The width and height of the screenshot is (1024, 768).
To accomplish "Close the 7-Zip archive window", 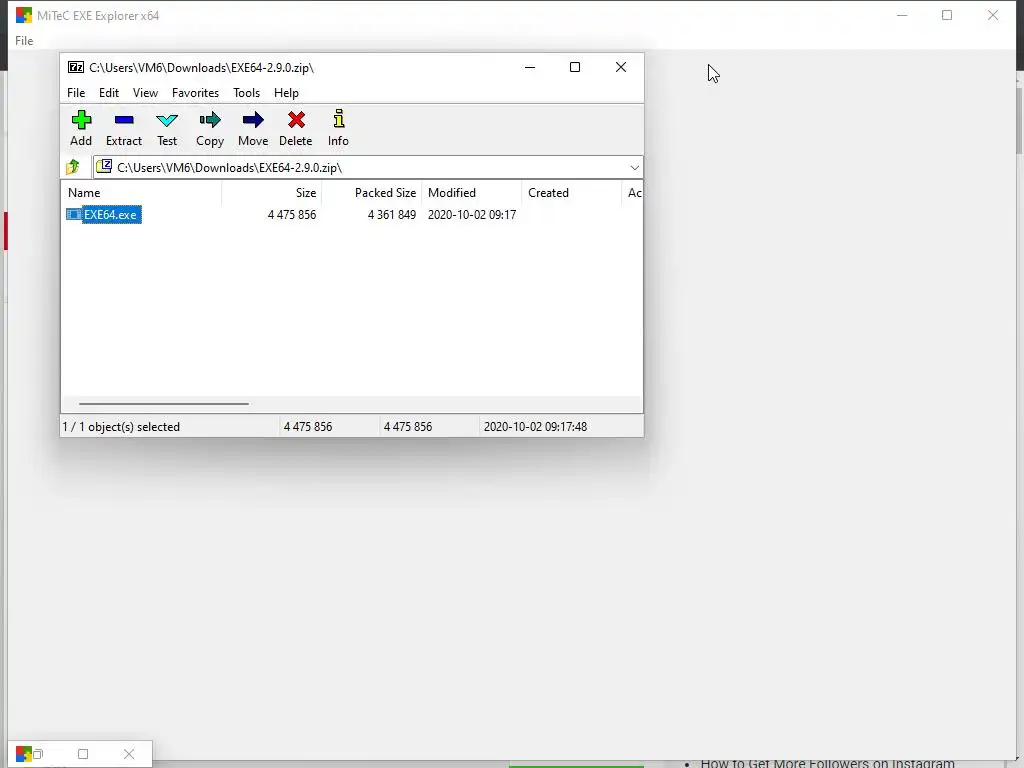I will (x=621, y=67).
